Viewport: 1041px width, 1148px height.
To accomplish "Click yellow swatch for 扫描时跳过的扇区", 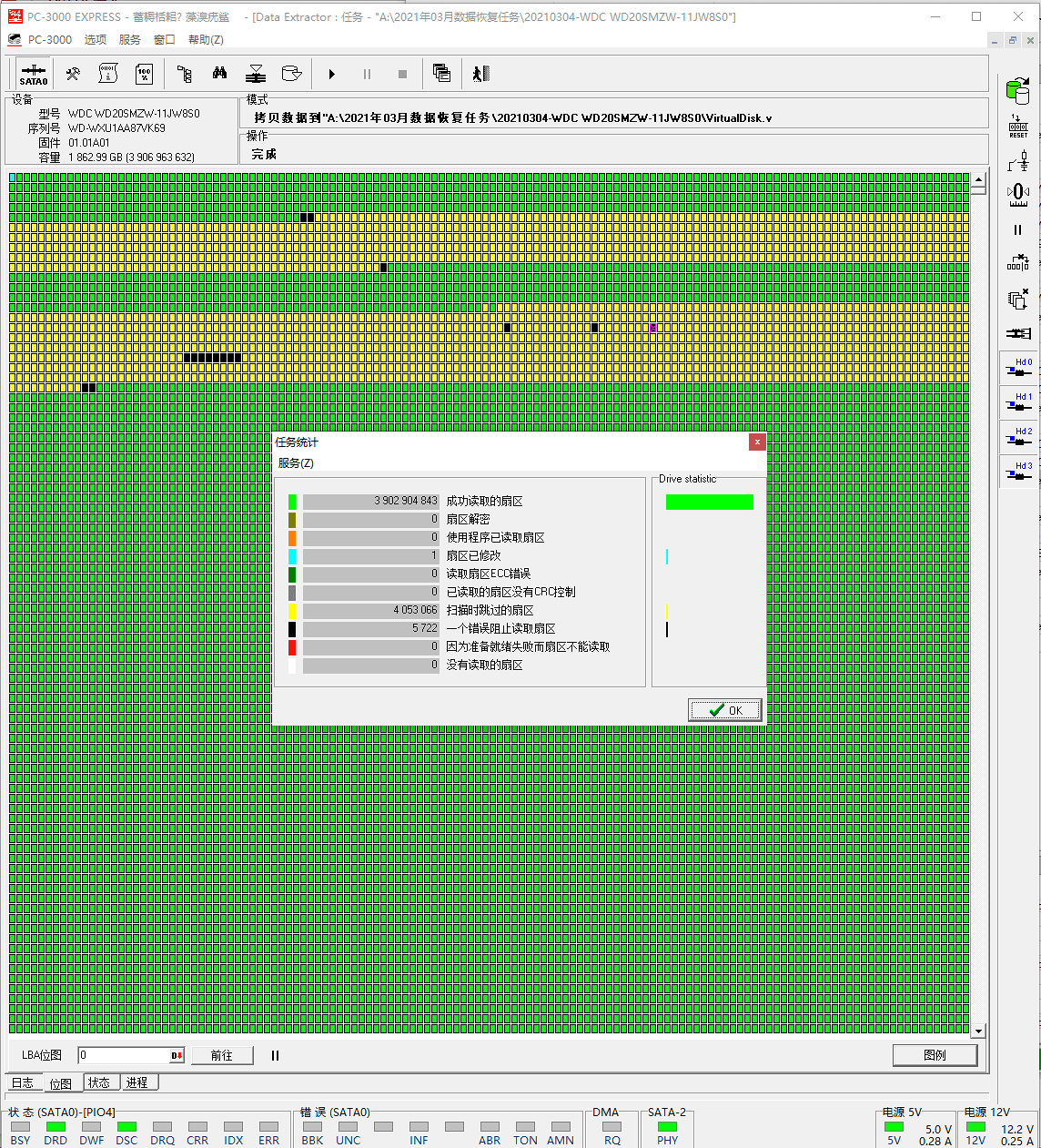I will [292, 611].
